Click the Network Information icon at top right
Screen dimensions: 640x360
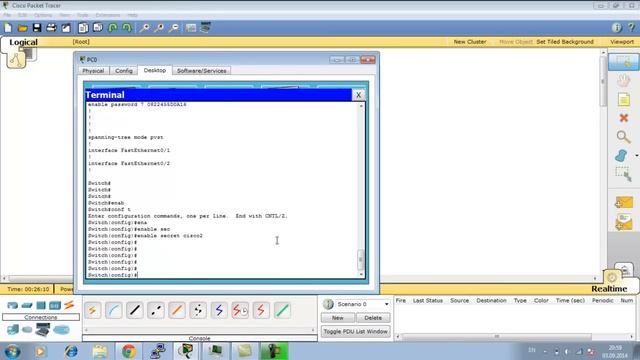point(617,28)
